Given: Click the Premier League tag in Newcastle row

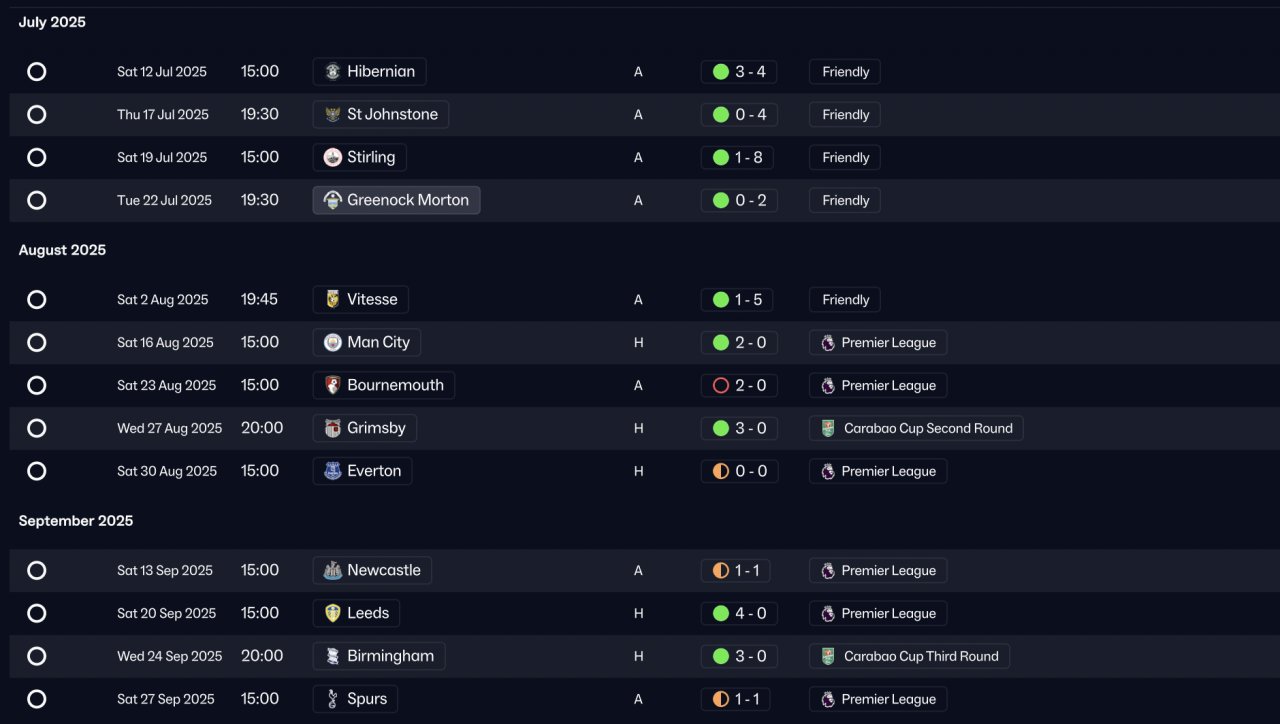Looking at the screenshot, I should pyautogui.click(x=878, y=571).
